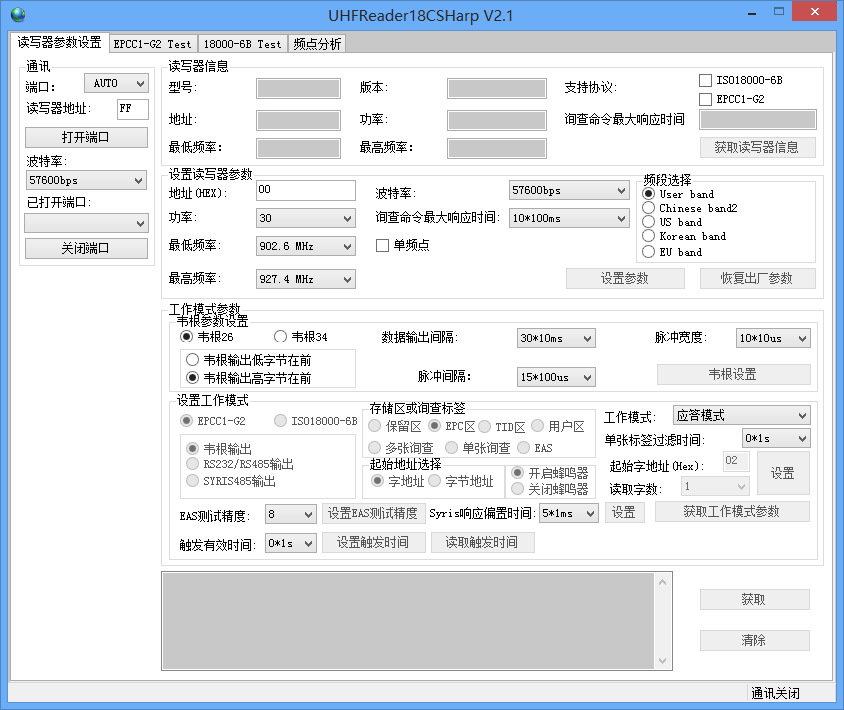This screenshot has height=710, width=844.
Task: Open the settings 波特率 57600bps dropdown
Action: point(569,190)
